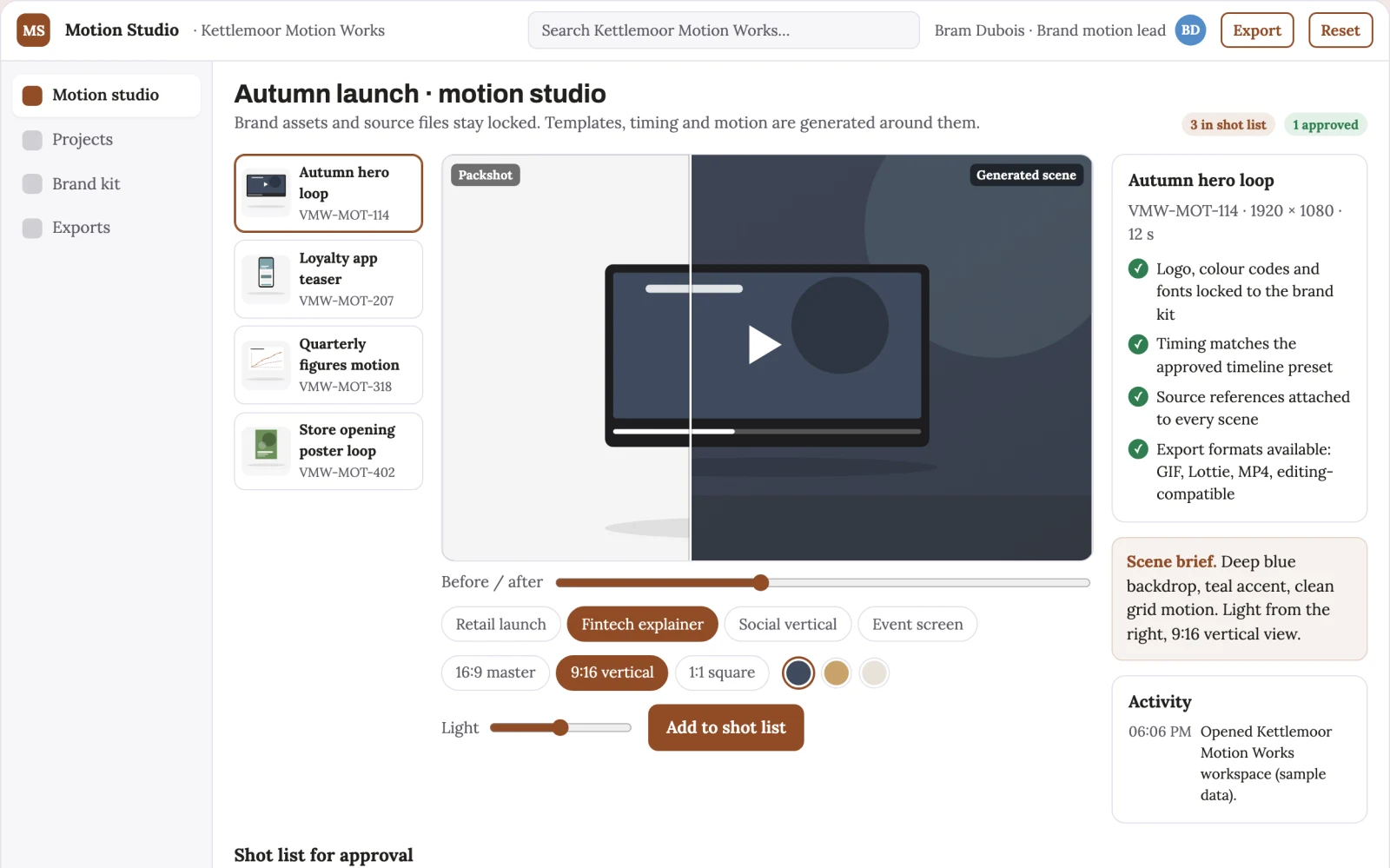Image resolution: width=1390 pixels, height=868 pixels.
Task: Click the 3 in shot list badge
Action: click(x=1228, y=125)
